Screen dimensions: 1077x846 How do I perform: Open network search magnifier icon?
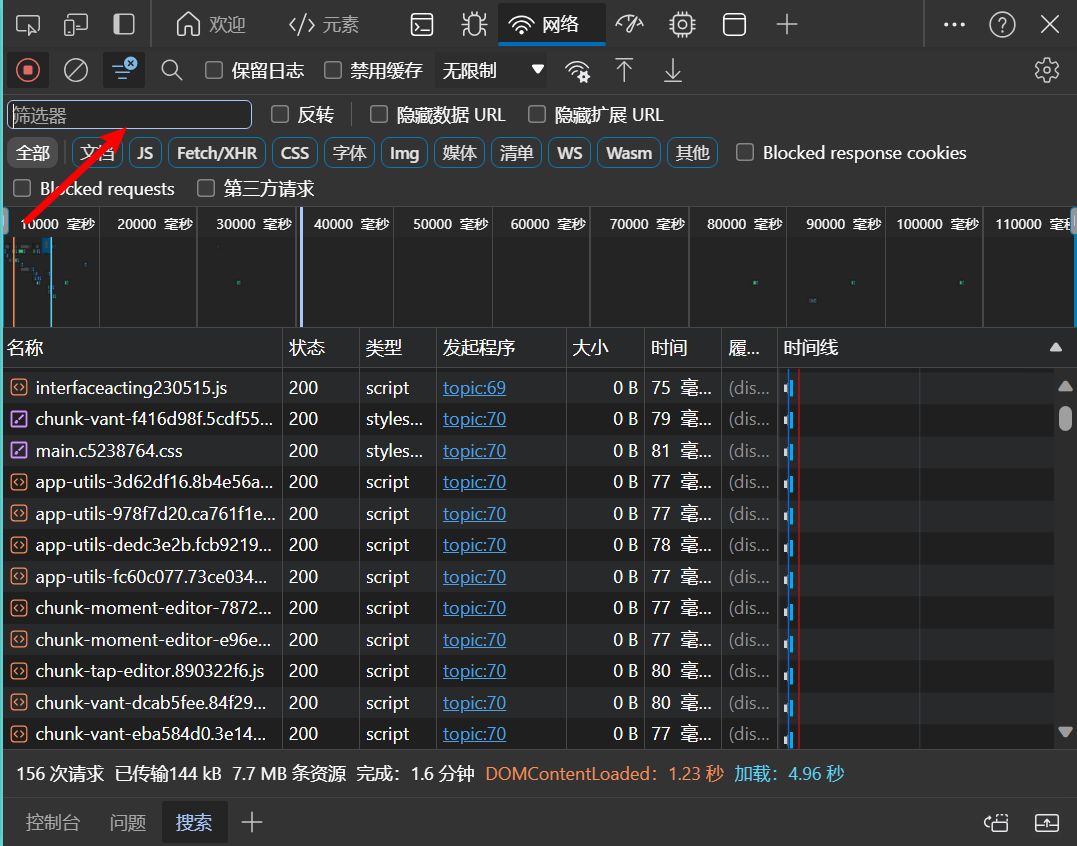pyautogui.click(x=172, y=70)
